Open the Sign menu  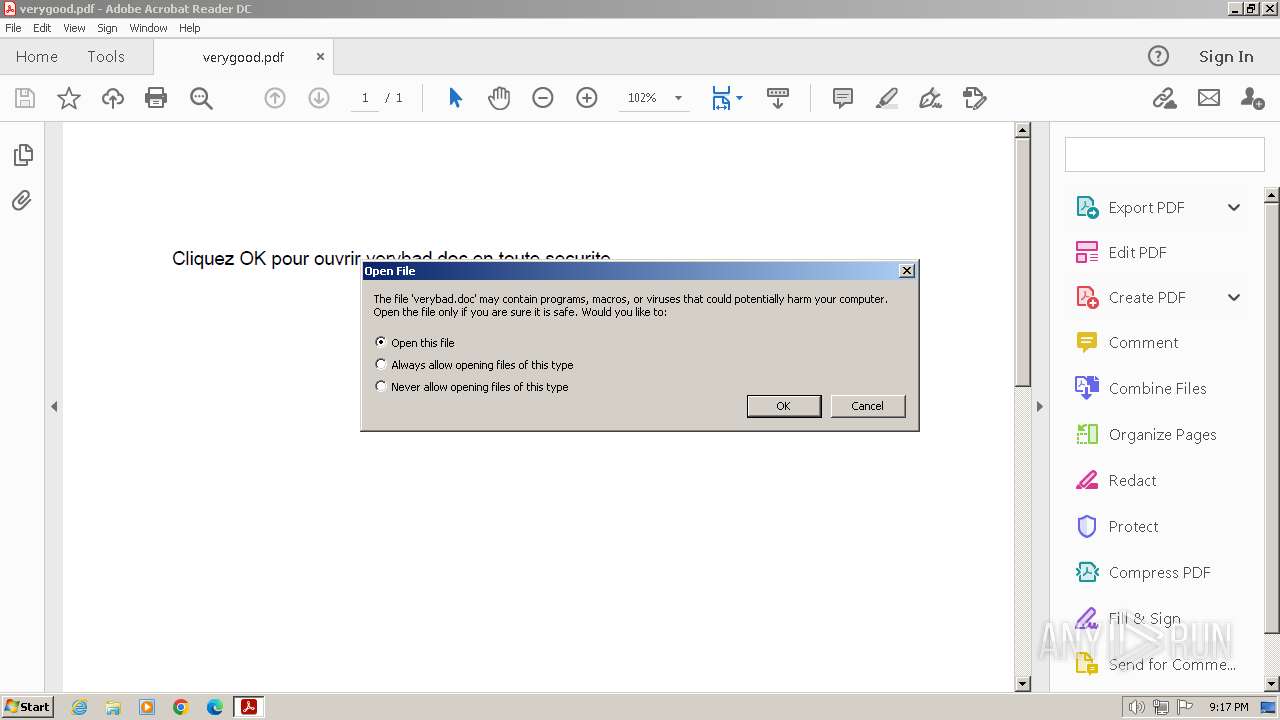click(107, 28)
